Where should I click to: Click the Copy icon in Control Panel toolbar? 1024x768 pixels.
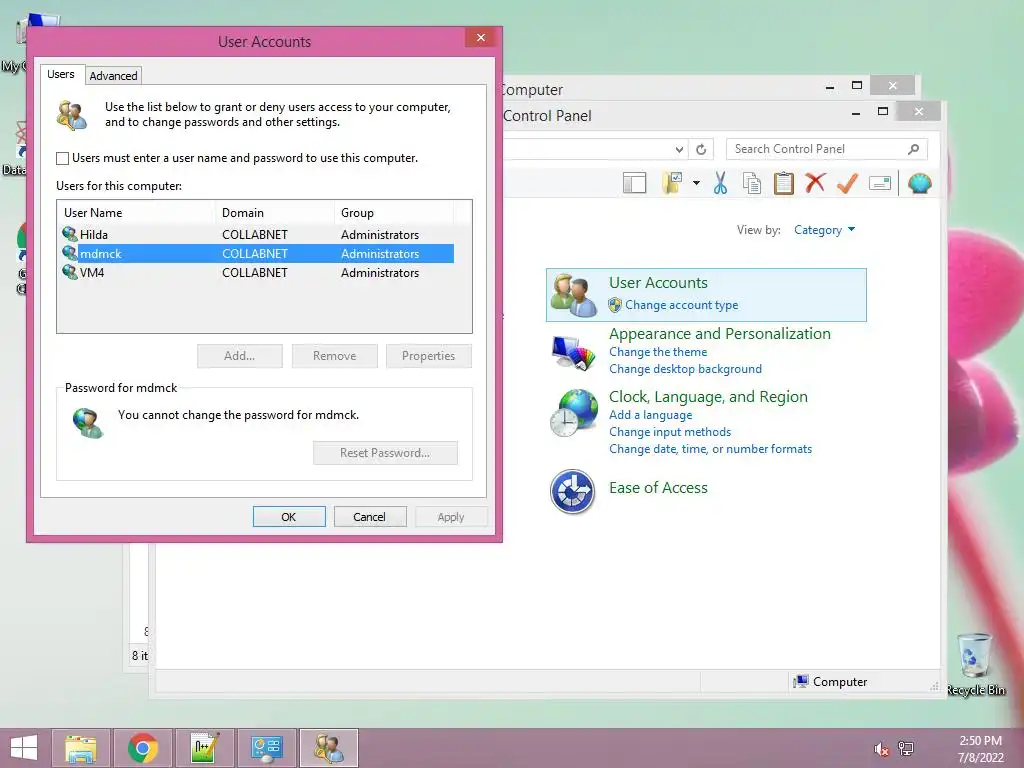[752, 184]
